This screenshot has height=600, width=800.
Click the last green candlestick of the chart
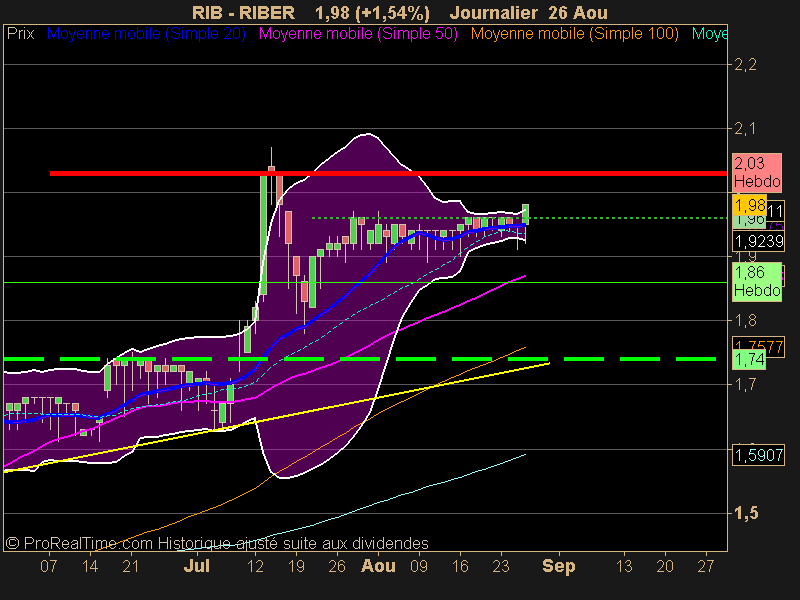(x=526, y=214)
